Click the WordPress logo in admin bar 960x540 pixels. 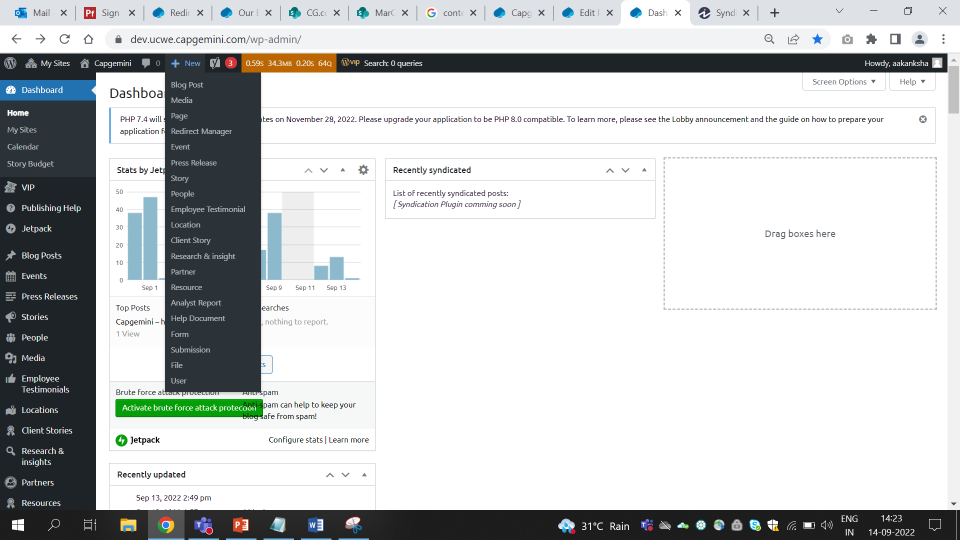click(10, 63)
